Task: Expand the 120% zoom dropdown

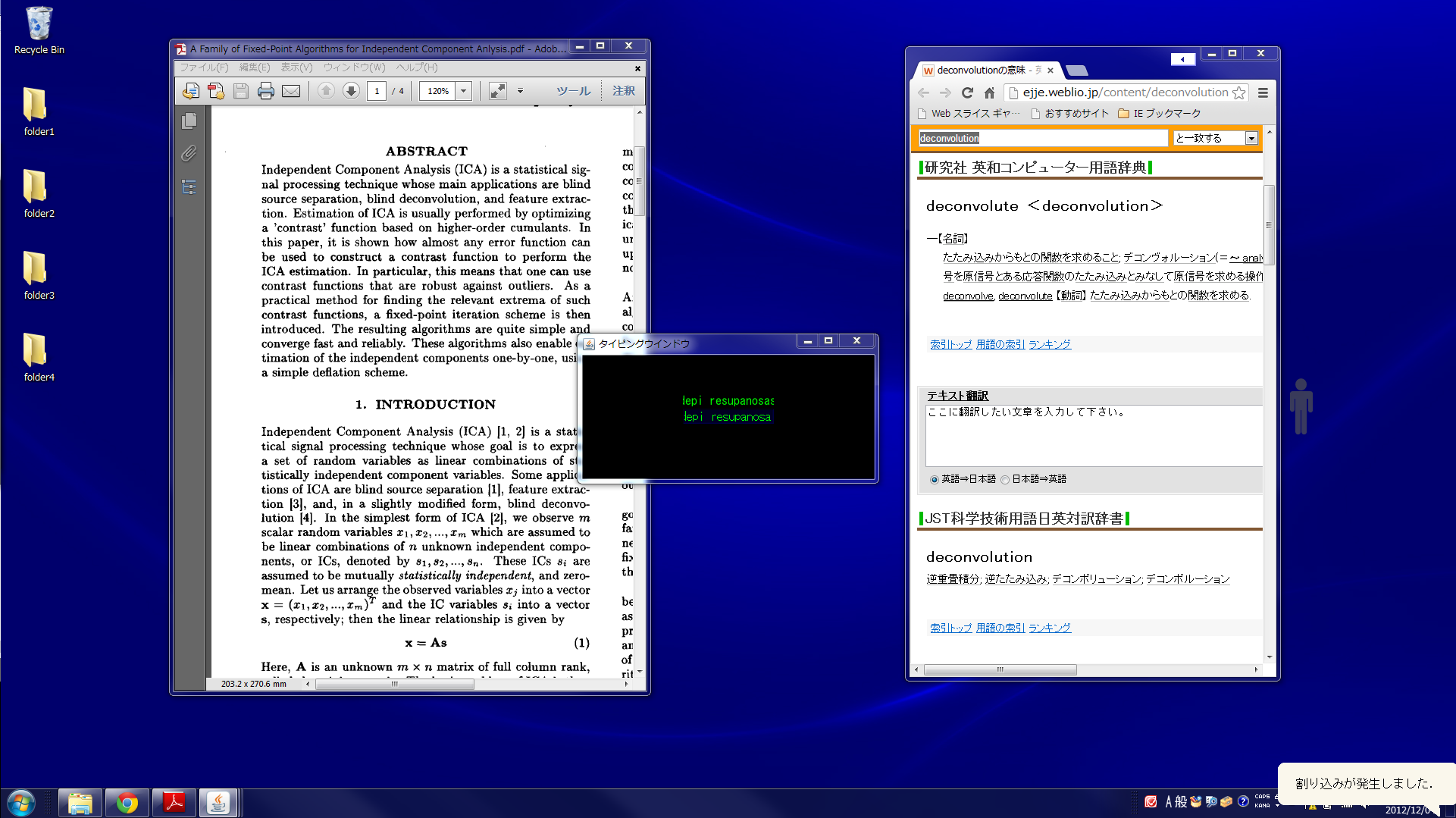Action: click(464, 91)
